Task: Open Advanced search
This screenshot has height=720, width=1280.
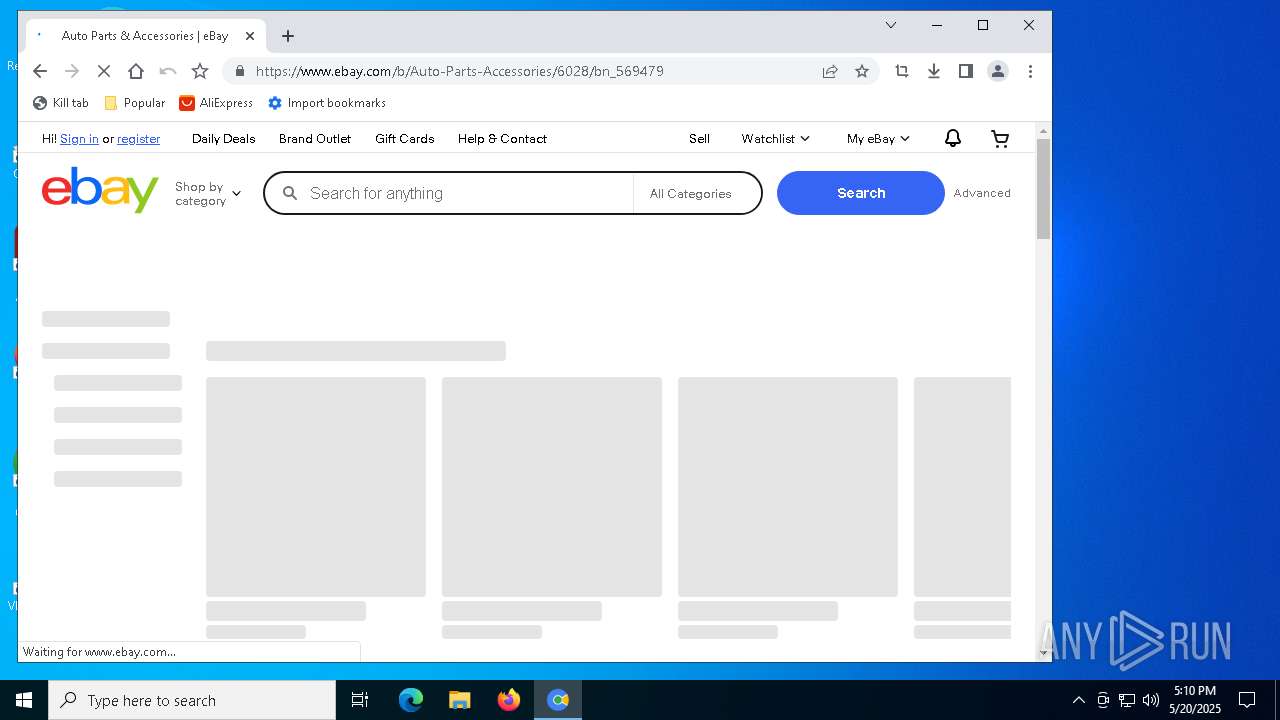Action: point(982,193)
